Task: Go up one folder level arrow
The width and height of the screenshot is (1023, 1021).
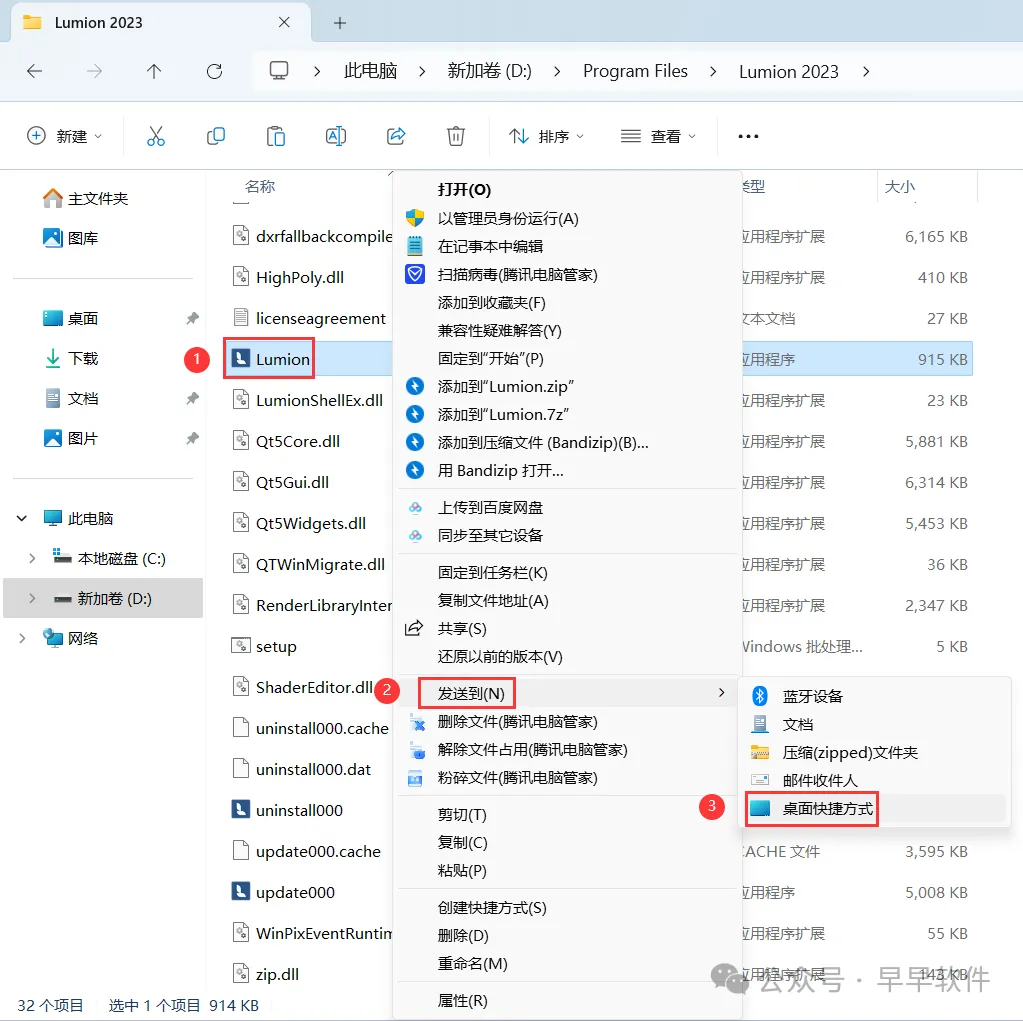Action: (154, 71)
